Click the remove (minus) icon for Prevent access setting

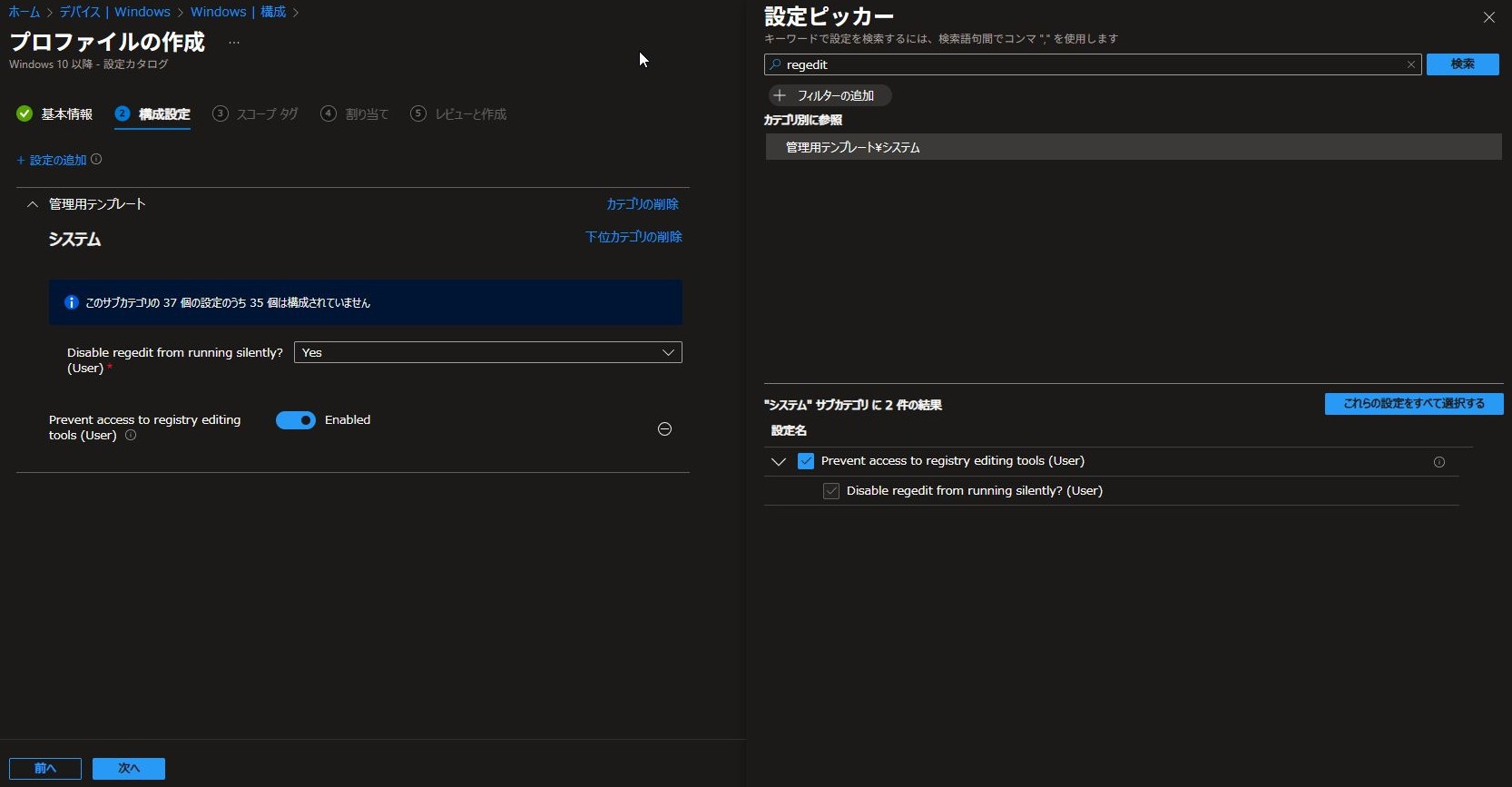point(664,429)
